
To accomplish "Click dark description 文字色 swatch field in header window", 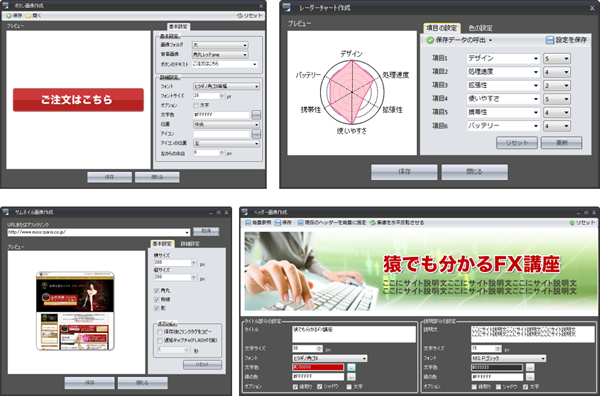I will click(x=497, y=367).
